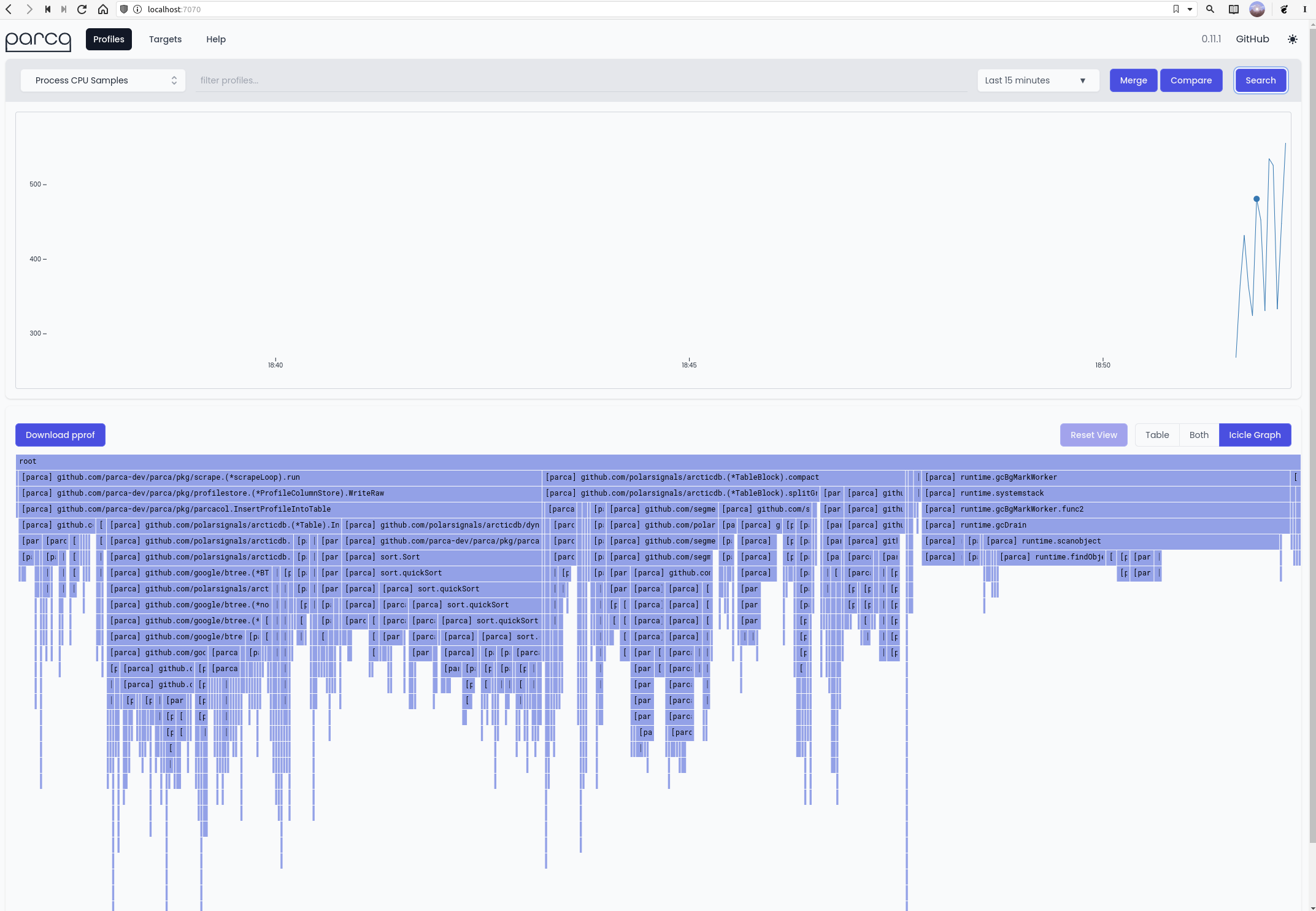Toggle dark mode sun icon
This screenshot has height=911, width=1316.
tap(1293, 39)
